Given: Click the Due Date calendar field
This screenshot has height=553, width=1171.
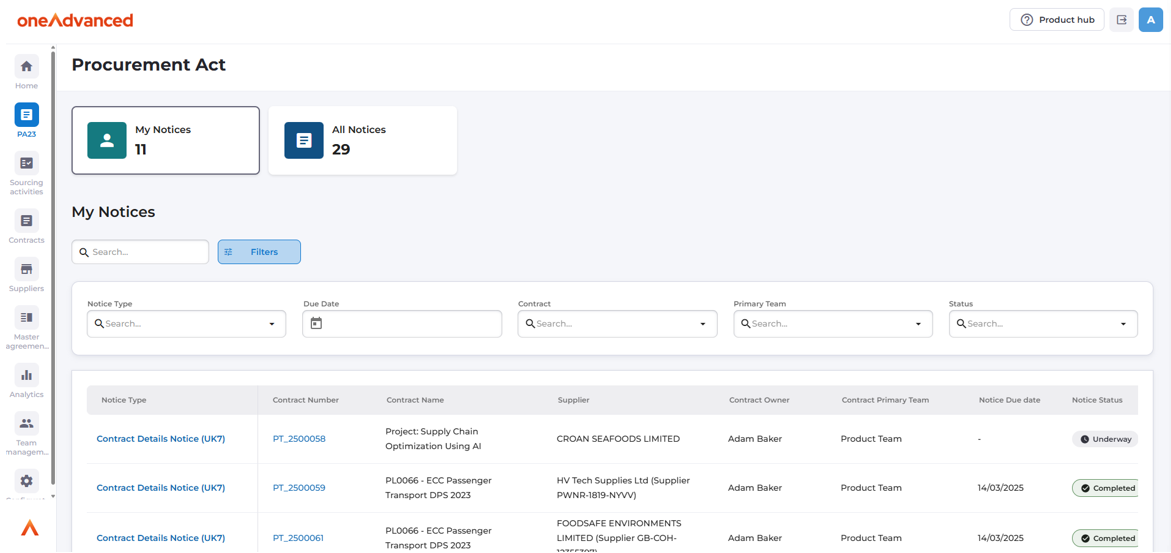Looking at the screenshot, I should [x=401, y=324].
